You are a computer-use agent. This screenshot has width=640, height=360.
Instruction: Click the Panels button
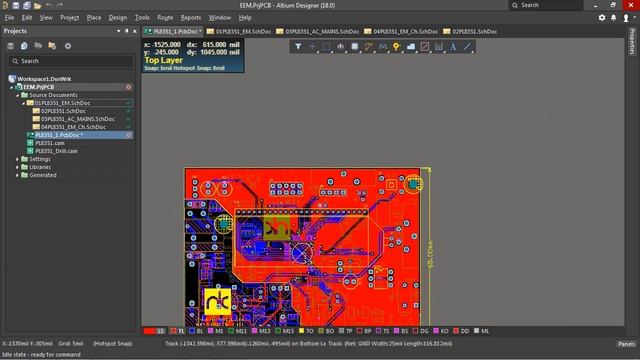pyautogui.click(x=626, y=344)
